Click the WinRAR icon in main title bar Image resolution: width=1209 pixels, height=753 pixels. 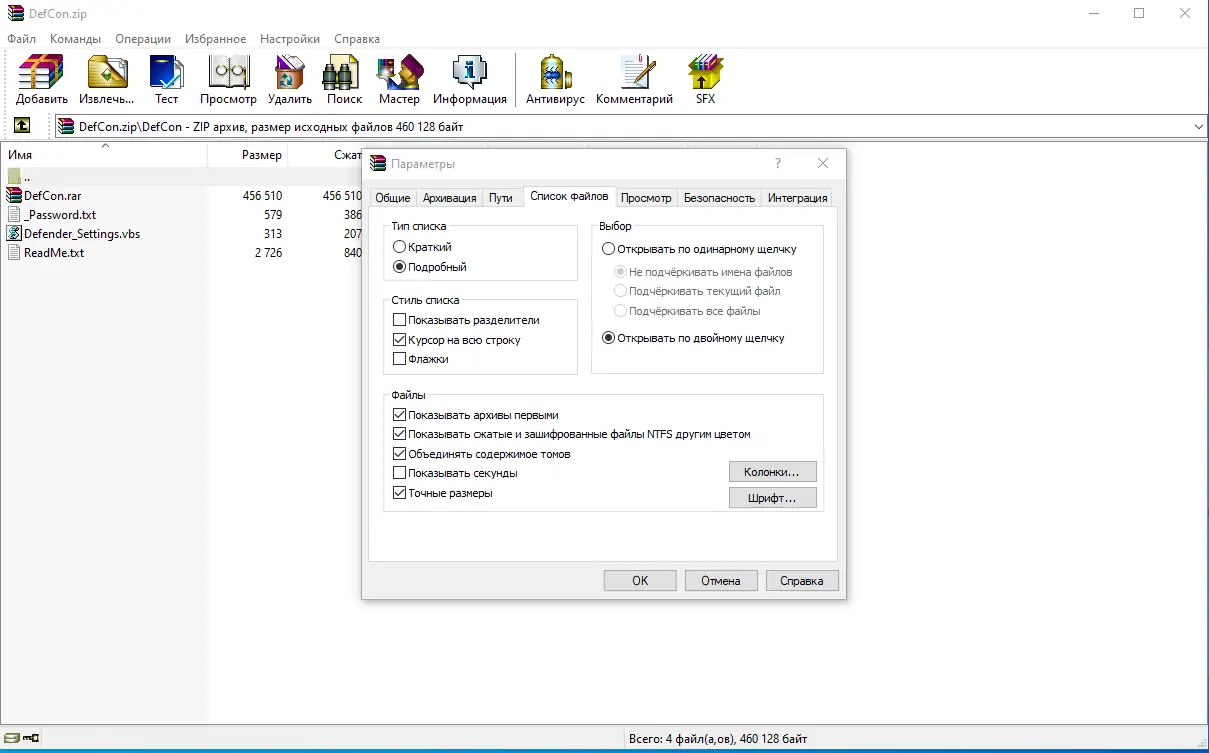[14, 13]
